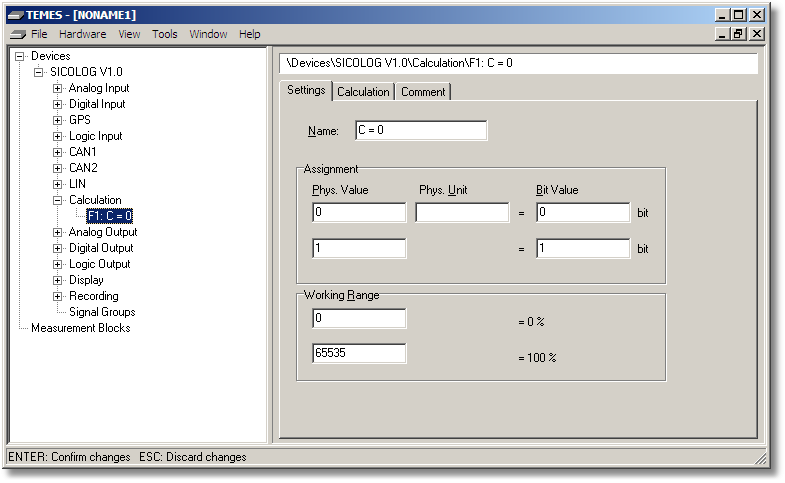The width and height of the screenshot is (785, 483).
Task: Open the Help menu
Action: [249, 34]
